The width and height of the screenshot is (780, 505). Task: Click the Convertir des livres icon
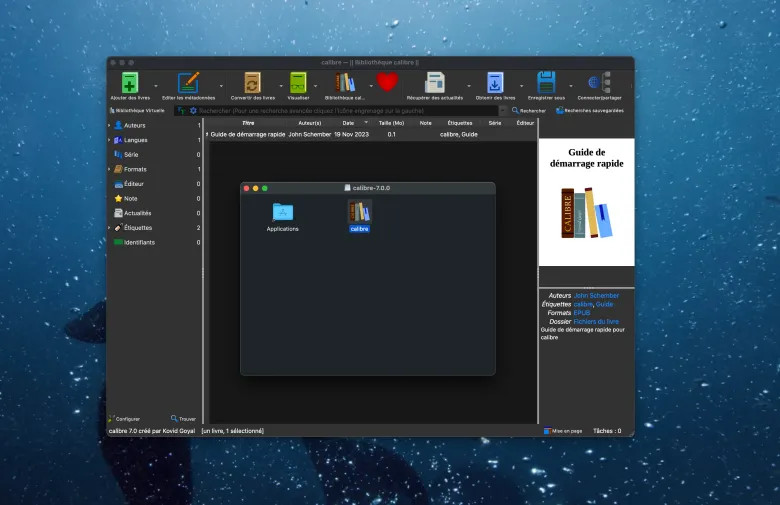click(253, 82)
